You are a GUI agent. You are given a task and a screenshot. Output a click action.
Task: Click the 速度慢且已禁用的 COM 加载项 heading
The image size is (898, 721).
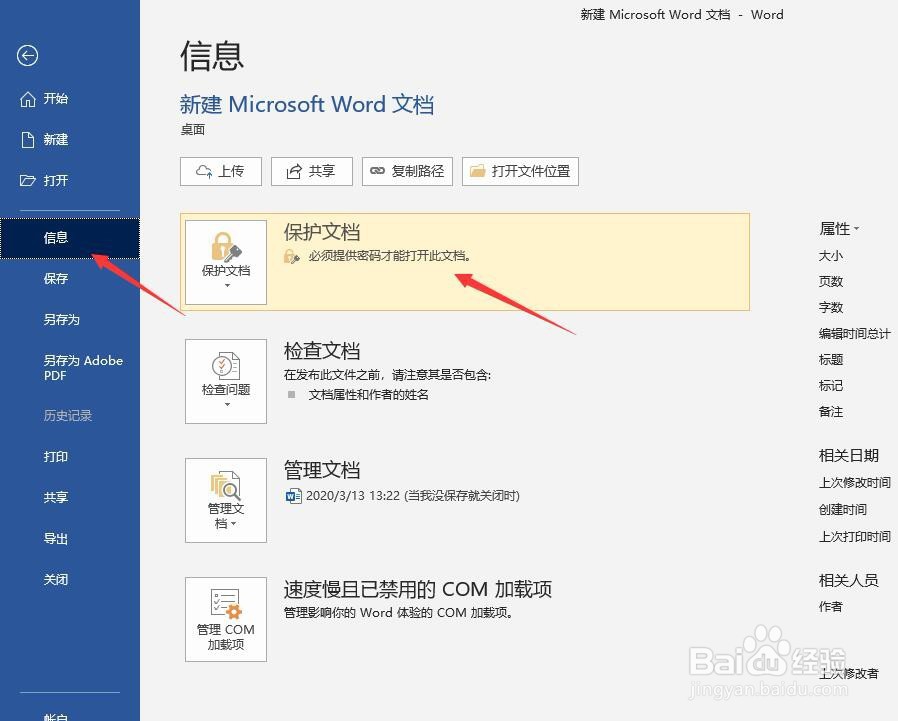point(418,589)
